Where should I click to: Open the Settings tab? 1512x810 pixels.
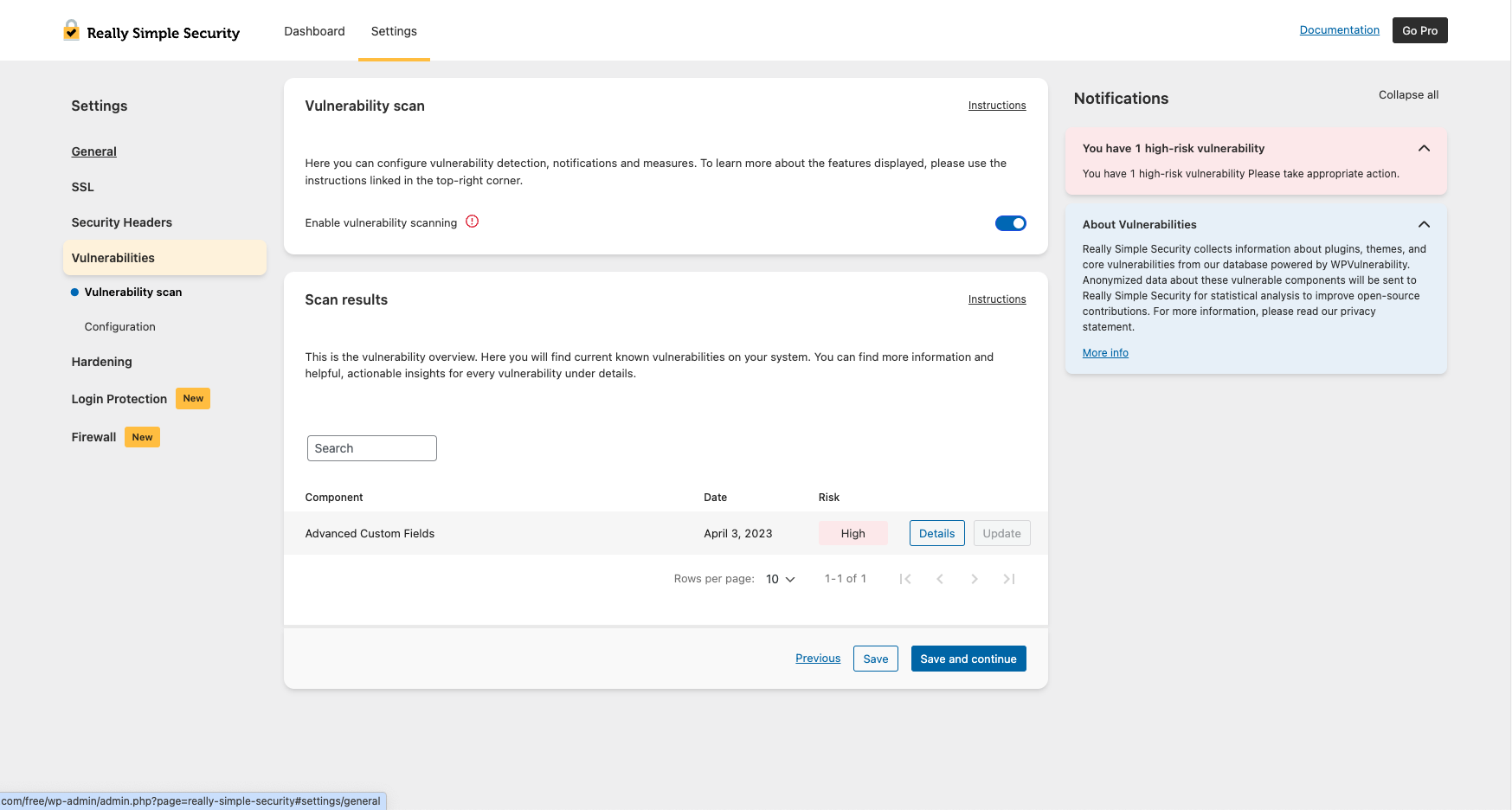pyautogui.click(x=394, y=31)
